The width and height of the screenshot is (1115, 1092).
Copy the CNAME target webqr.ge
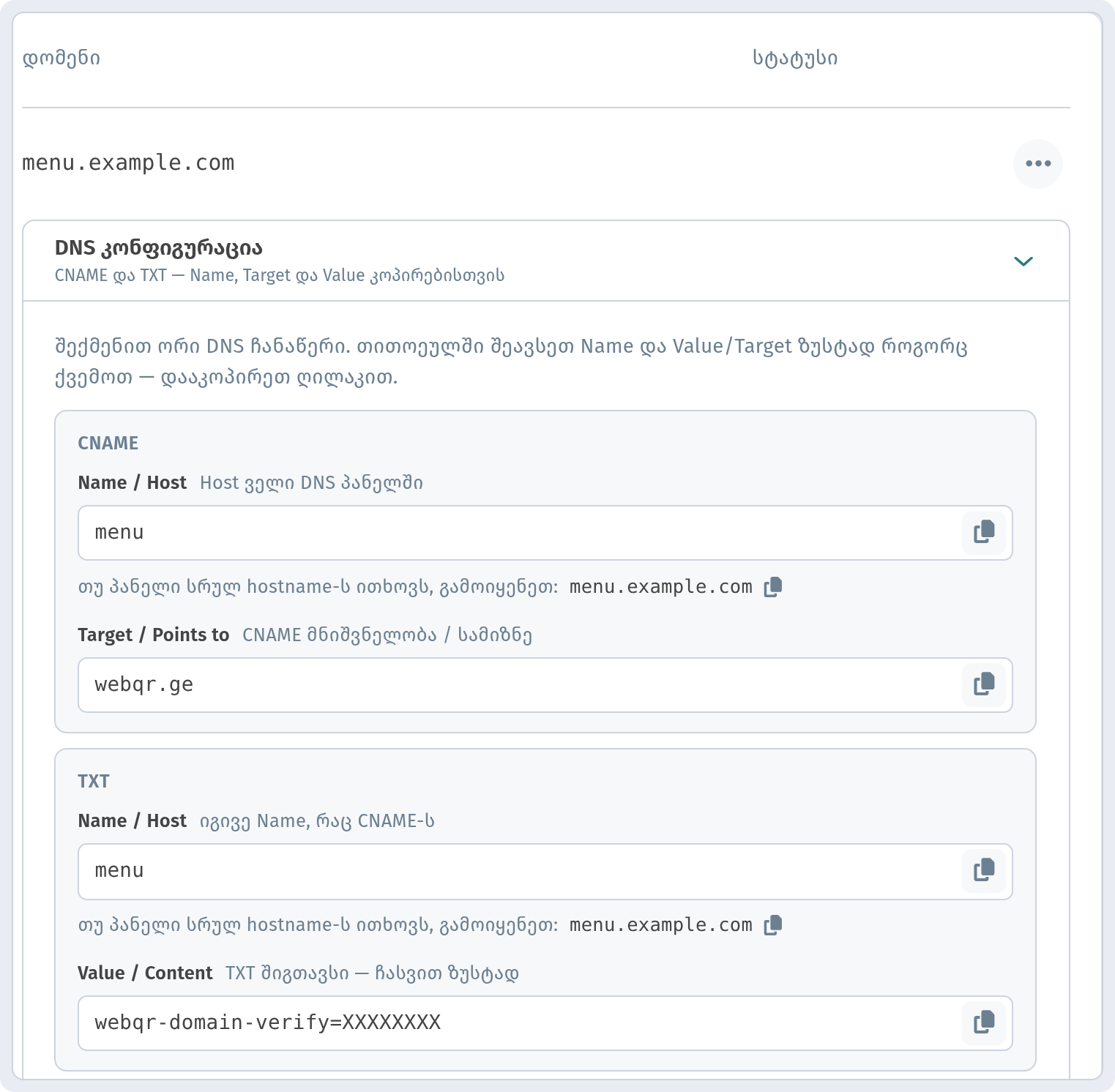pos(984,684)
